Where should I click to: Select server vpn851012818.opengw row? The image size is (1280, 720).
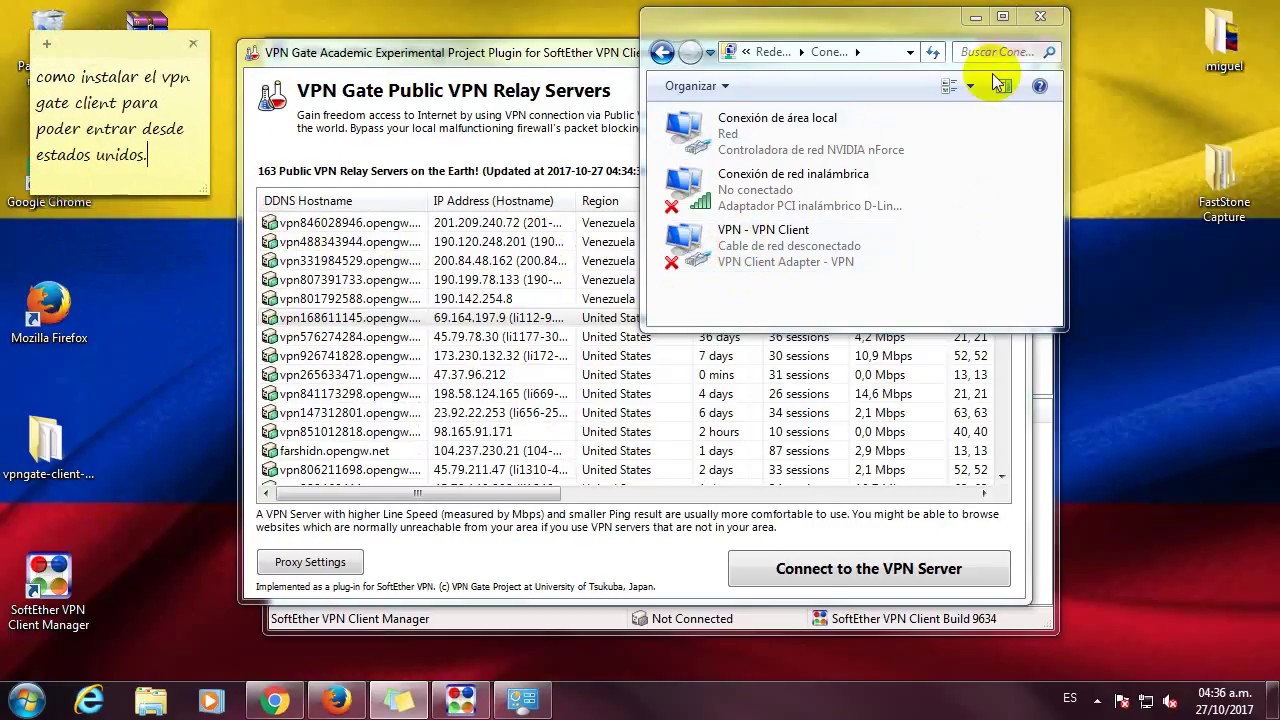point(627,432)
